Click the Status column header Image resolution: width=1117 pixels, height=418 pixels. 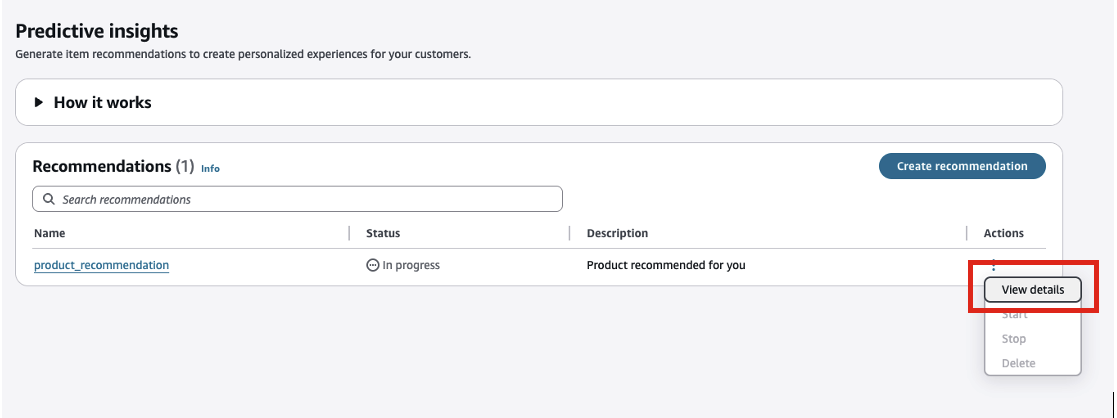tap(383, 233)
